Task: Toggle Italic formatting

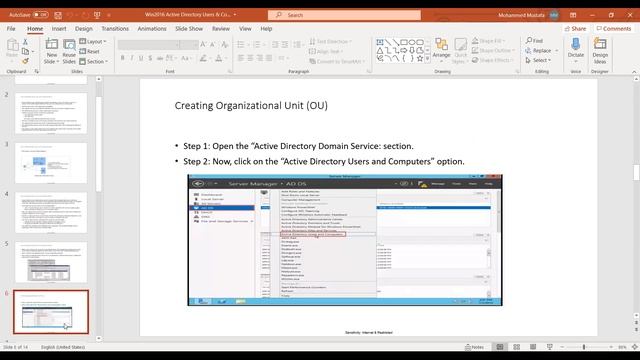Action: 132,58
